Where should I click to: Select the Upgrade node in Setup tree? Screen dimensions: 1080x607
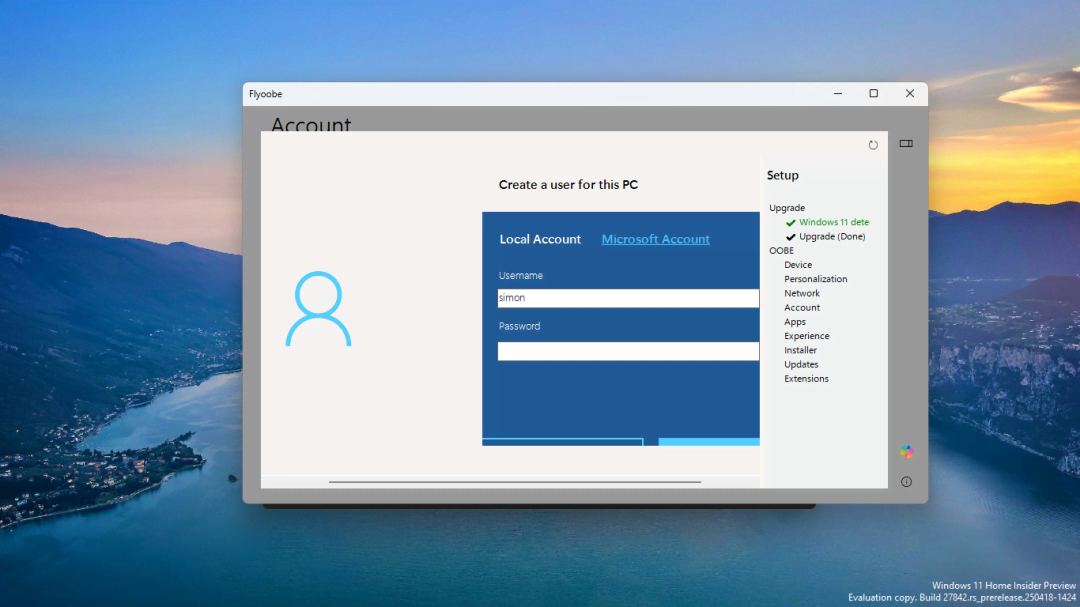click(787, 208)
